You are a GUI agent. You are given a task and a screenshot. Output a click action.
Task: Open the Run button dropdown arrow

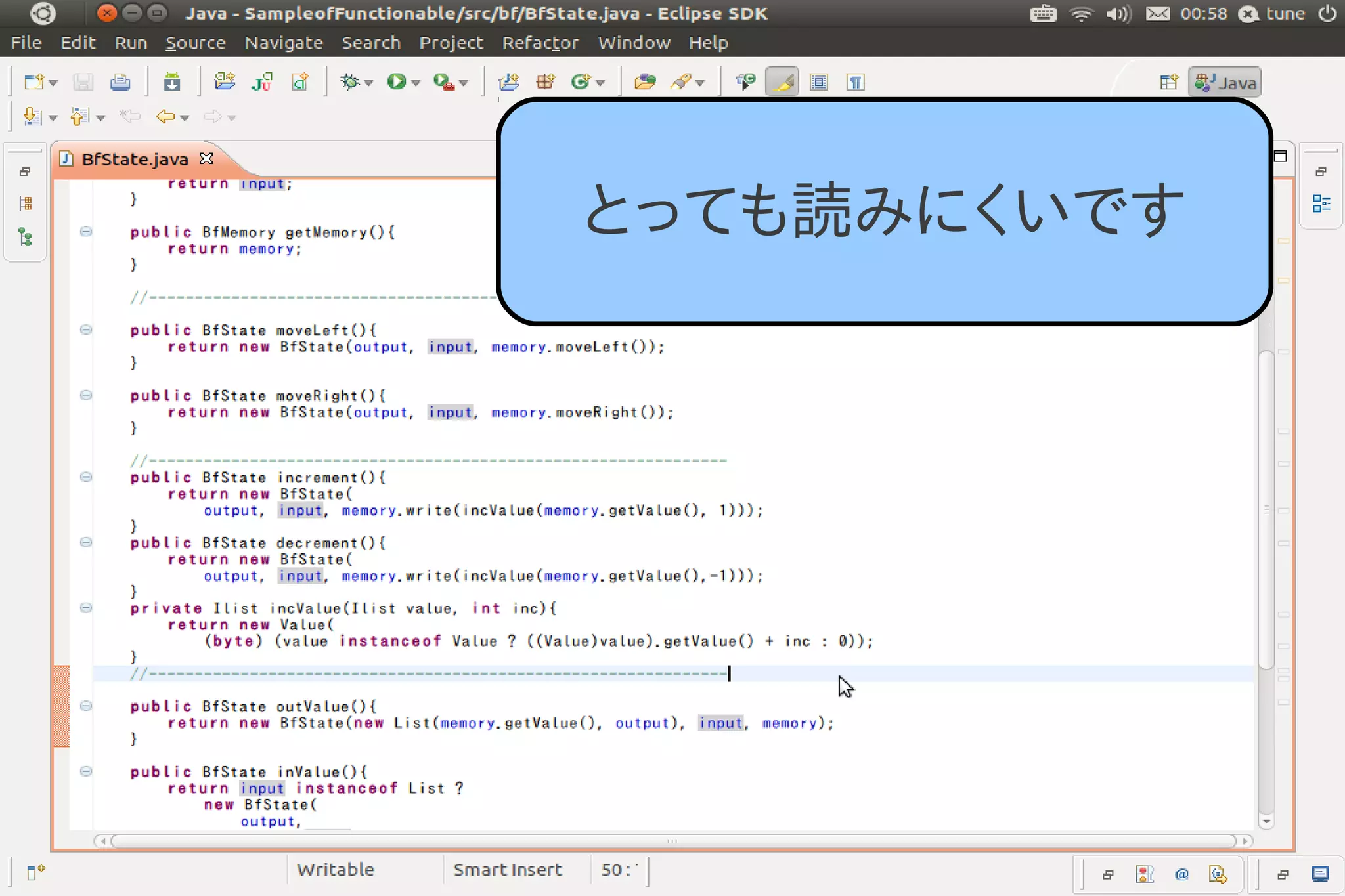(x=416, y=83)
